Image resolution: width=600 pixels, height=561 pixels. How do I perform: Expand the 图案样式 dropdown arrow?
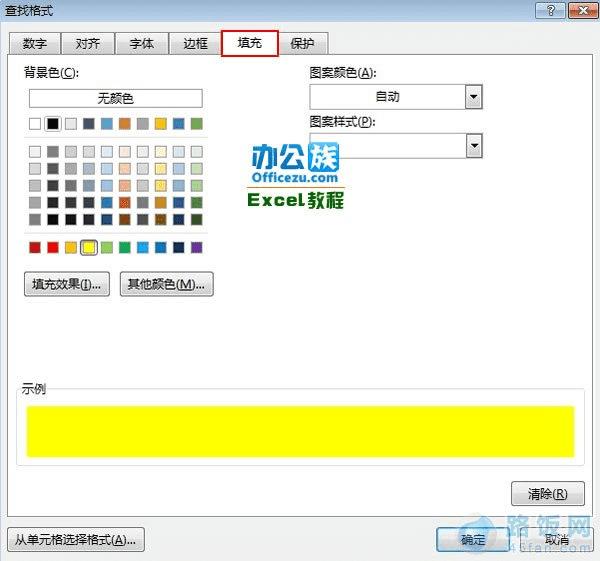pos(474,145)
